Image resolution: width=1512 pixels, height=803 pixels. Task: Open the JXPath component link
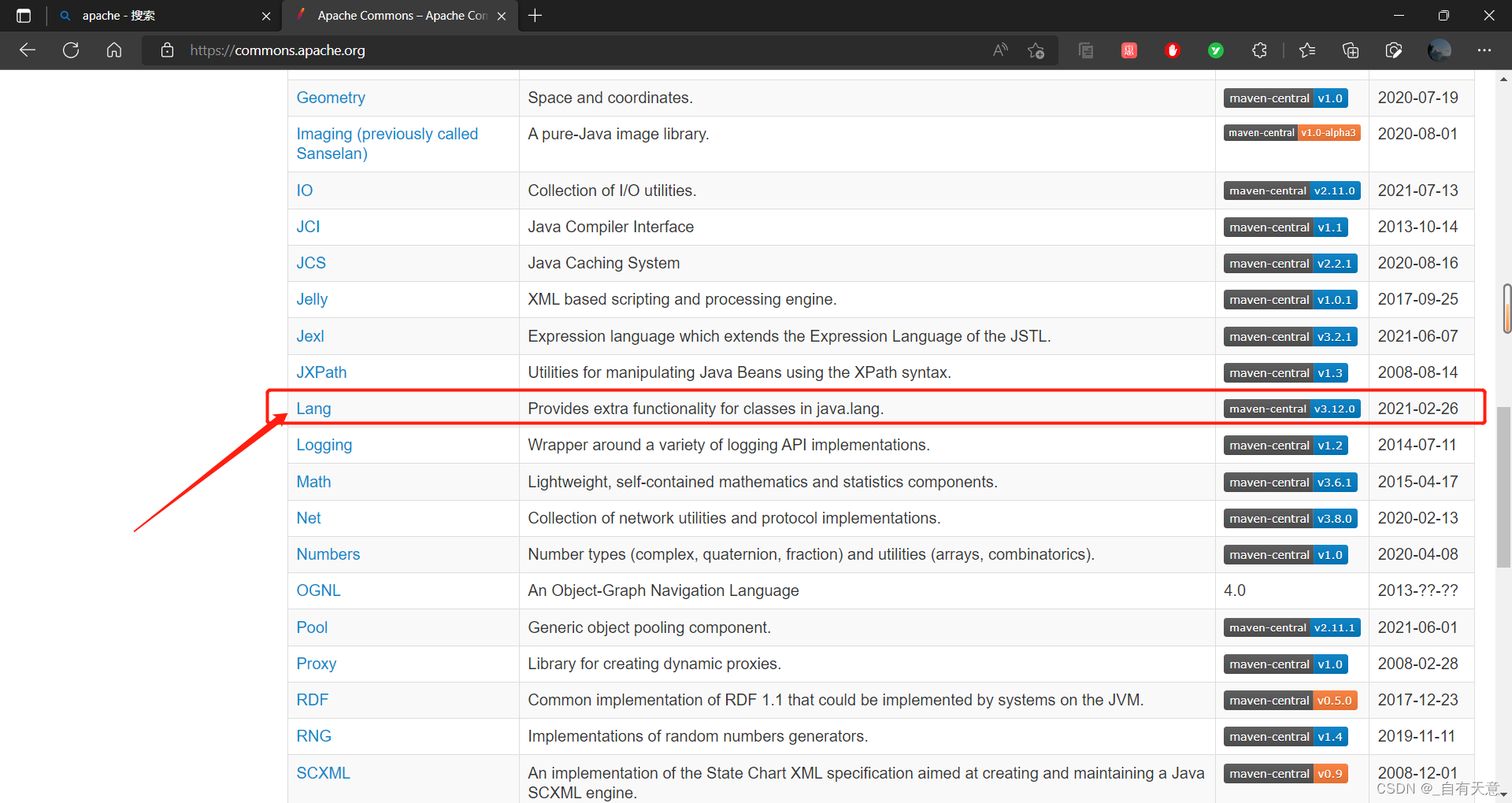coord(321,372)
